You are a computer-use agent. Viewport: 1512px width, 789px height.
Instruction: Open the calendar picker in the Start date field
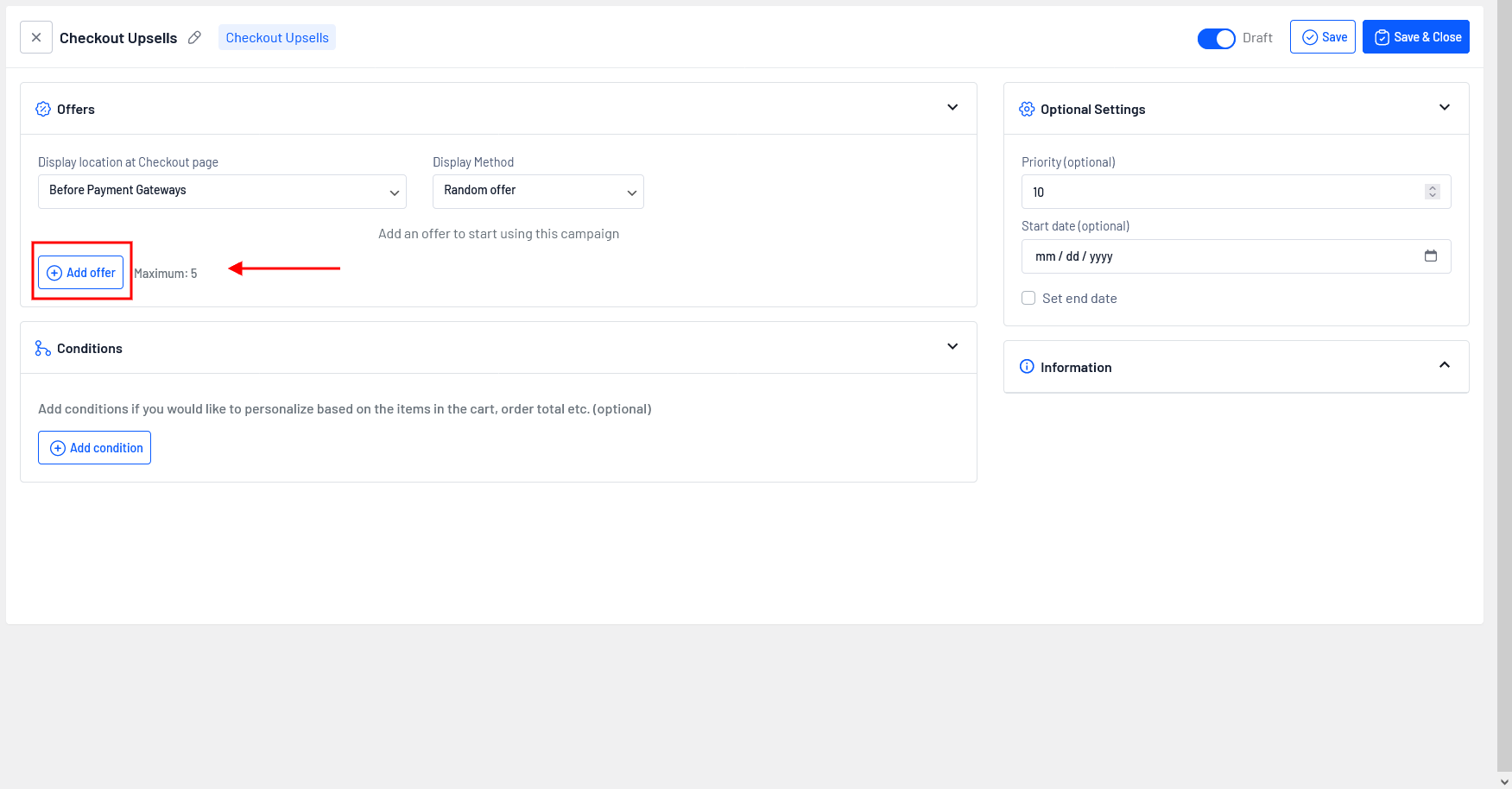click(x=1431, y=256)
